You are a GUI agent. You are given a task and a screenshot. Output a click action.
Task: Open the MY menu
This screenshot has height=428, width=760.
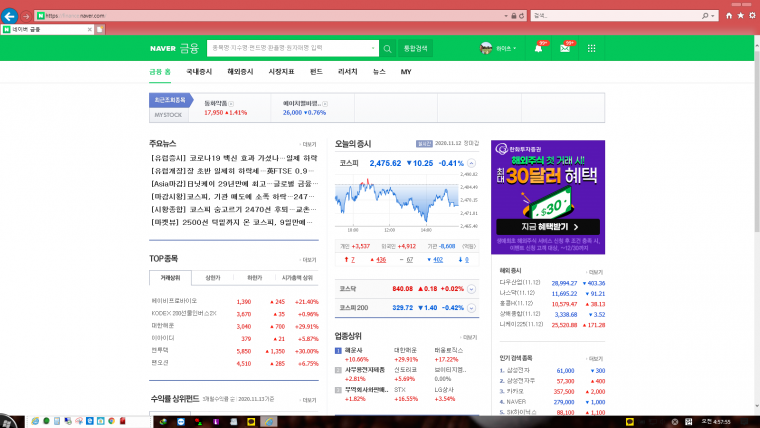(406, 72)
